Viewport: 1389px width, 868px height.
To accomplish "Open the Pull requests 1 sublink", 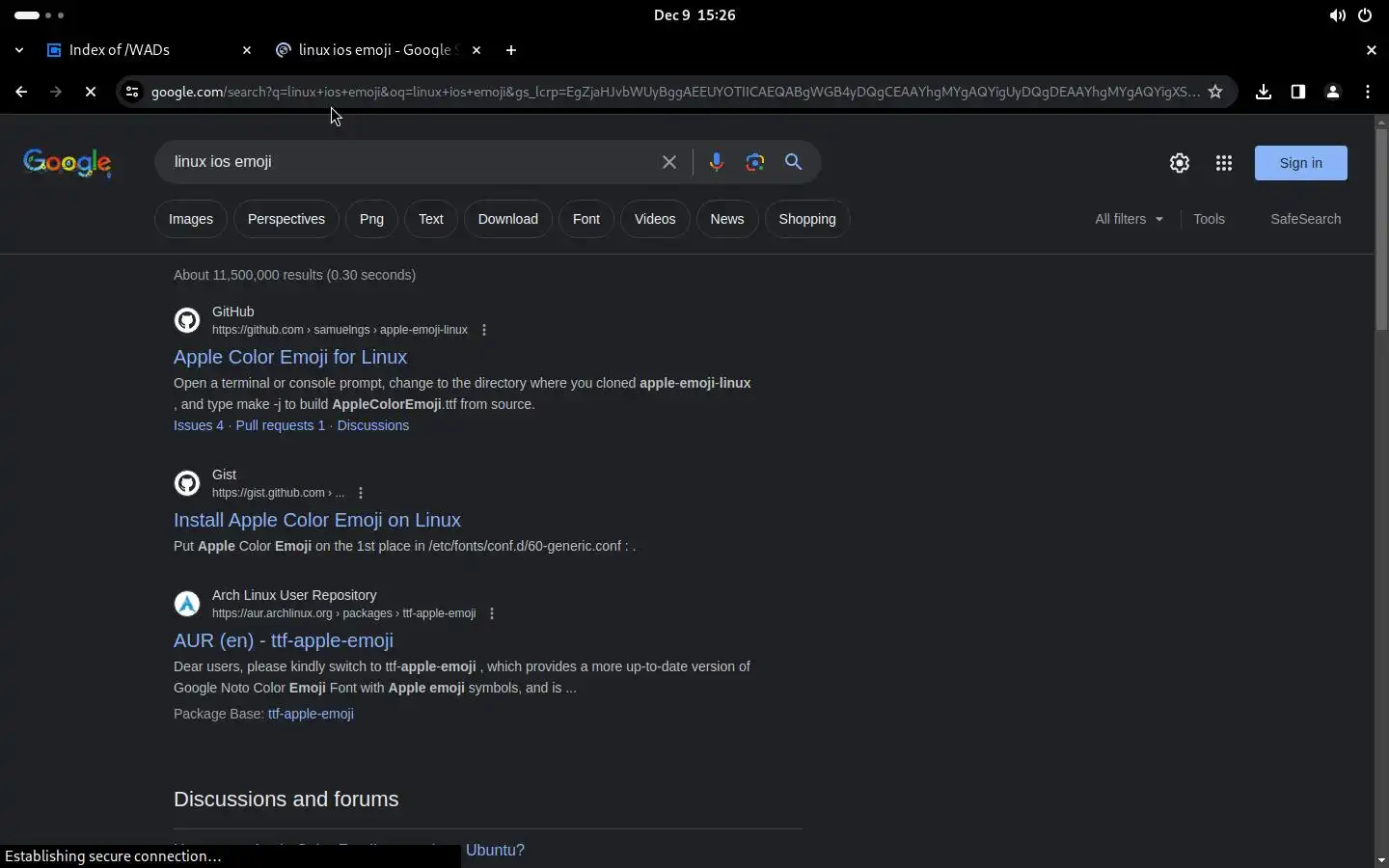I will (x=281, y=425).
